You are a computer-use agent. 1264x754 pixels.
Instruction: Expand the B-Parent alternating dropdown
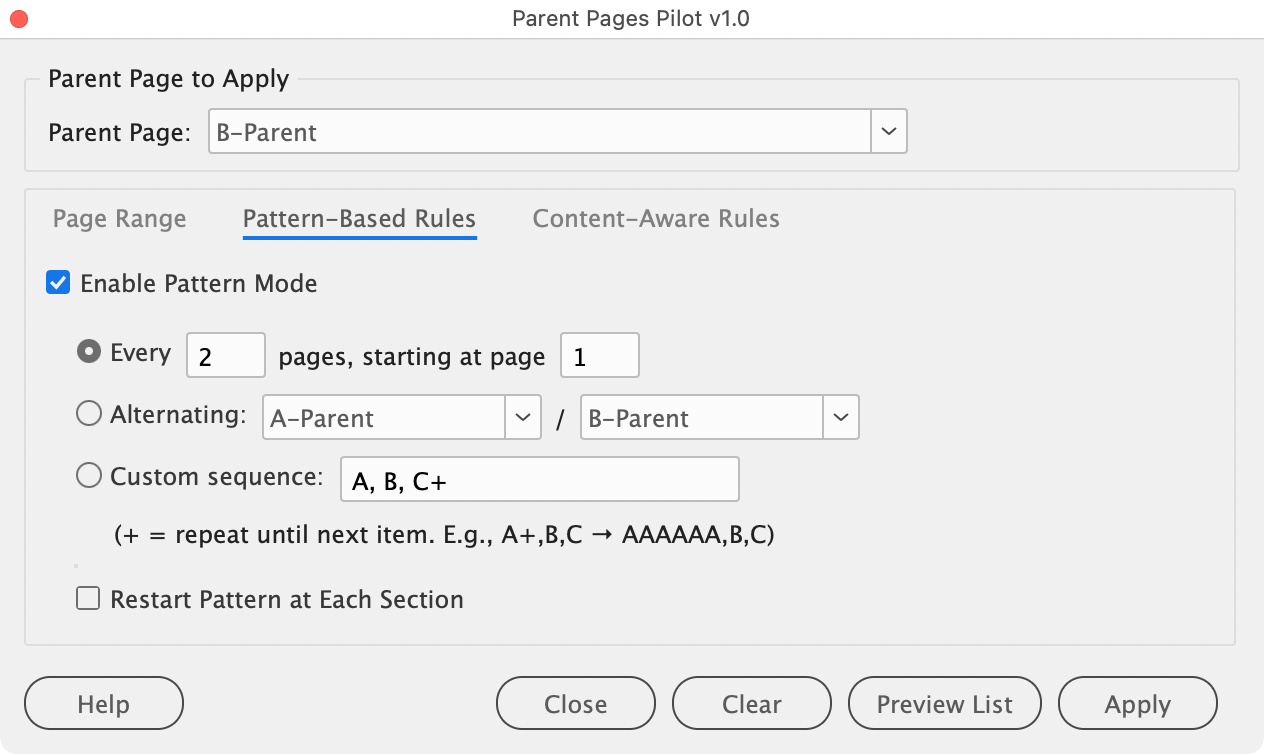841,418
